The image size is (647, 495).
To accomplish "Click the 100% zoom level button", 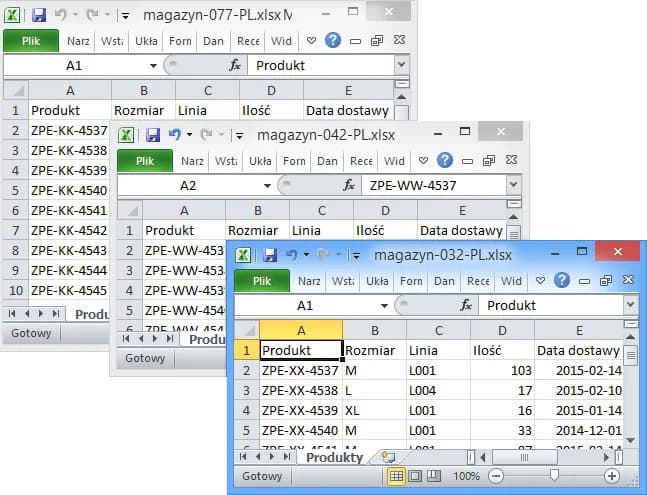I will pyautogui.click(x=466, y=477).
